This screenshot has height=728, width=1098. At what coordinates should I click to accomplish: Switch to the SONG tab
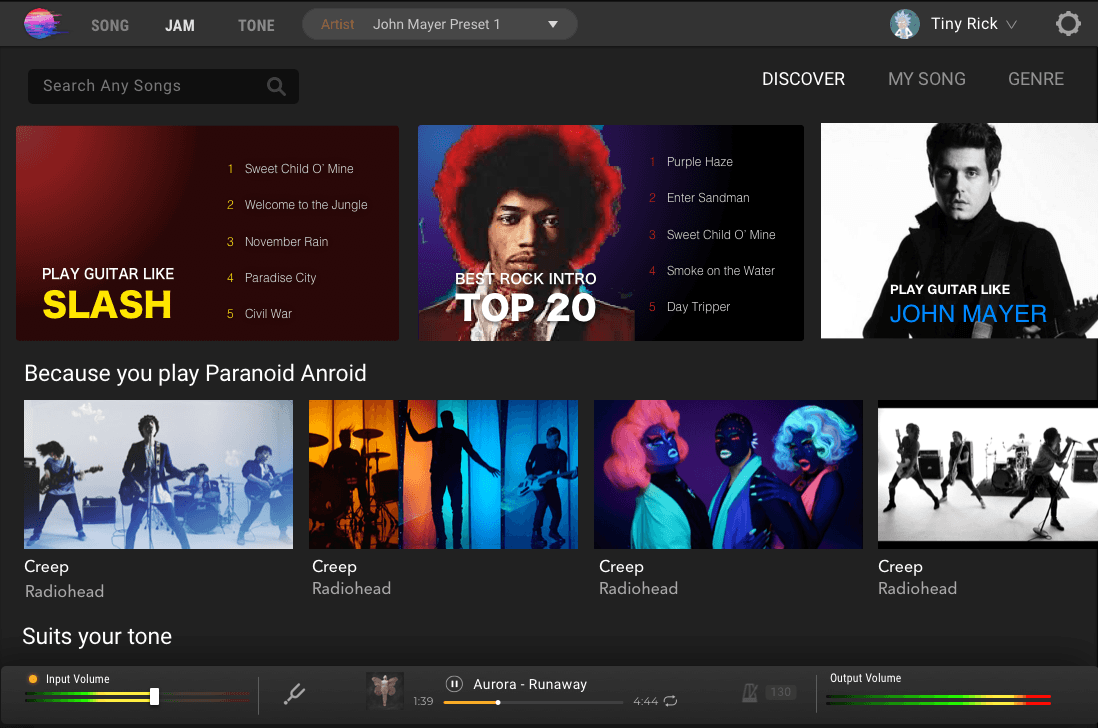(110, 26)
